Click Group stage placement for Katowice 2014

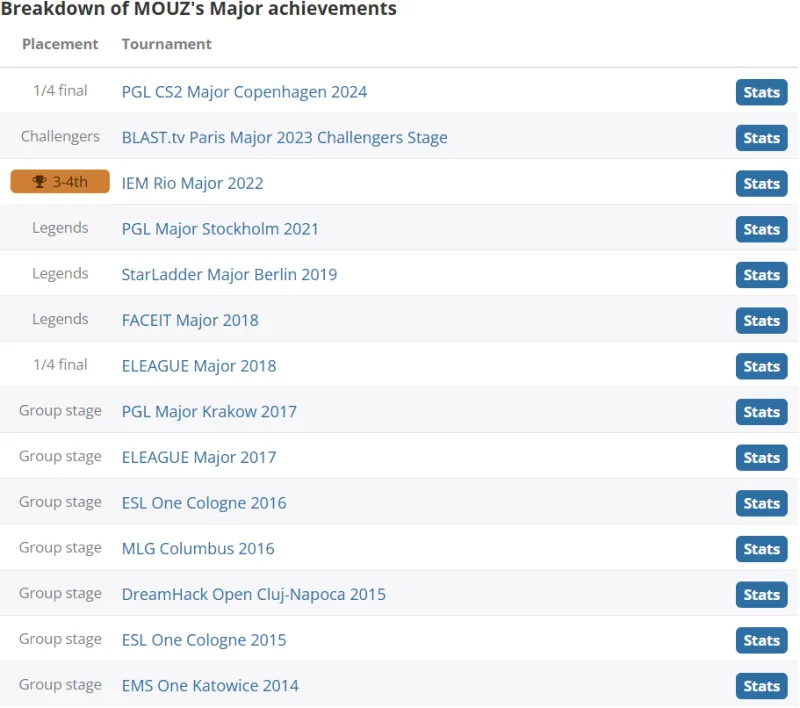click(60, 685)
